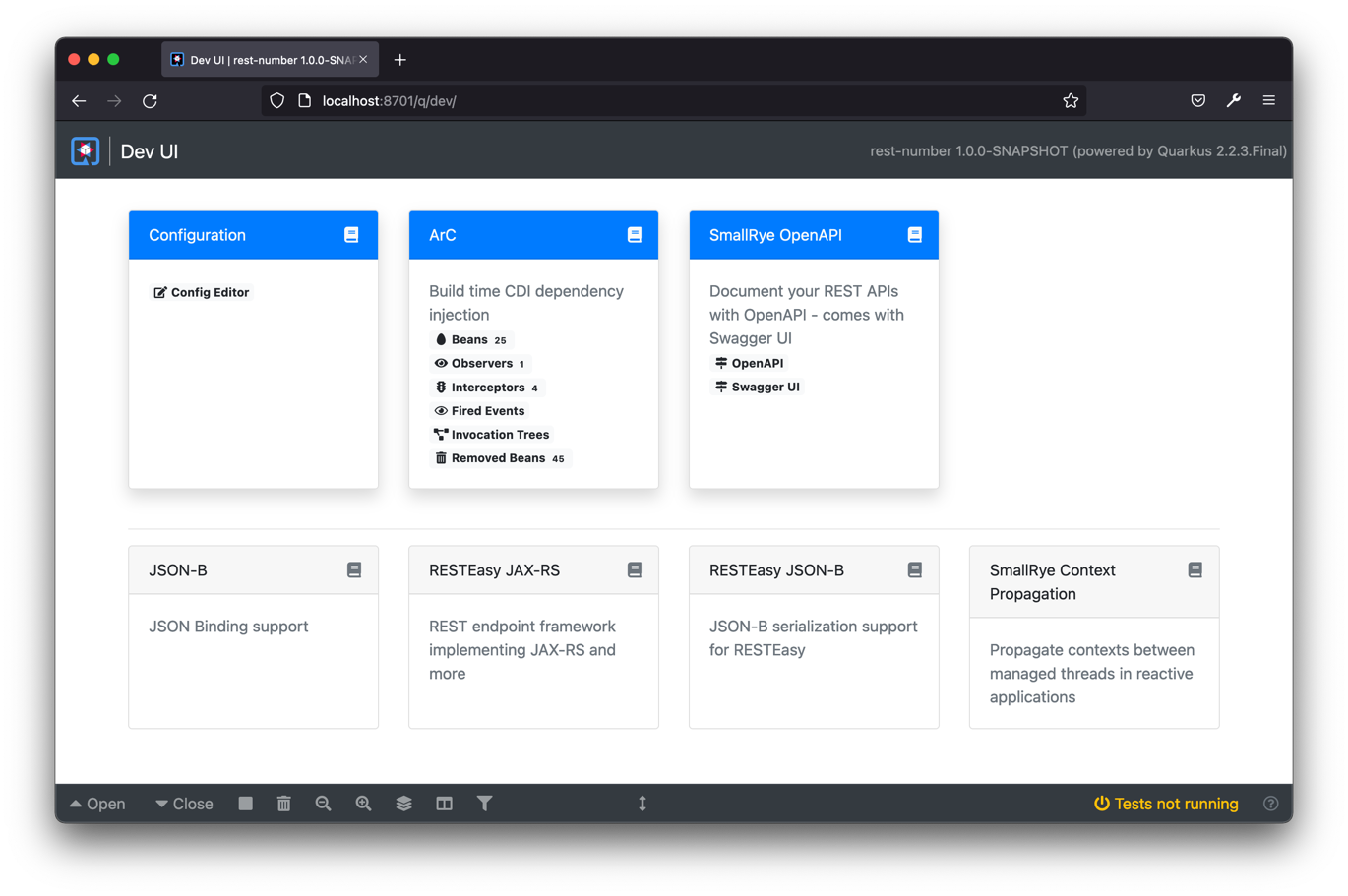Bookmark this page with the star icon
1348x896 pixels.
(x=1071, y=100)
